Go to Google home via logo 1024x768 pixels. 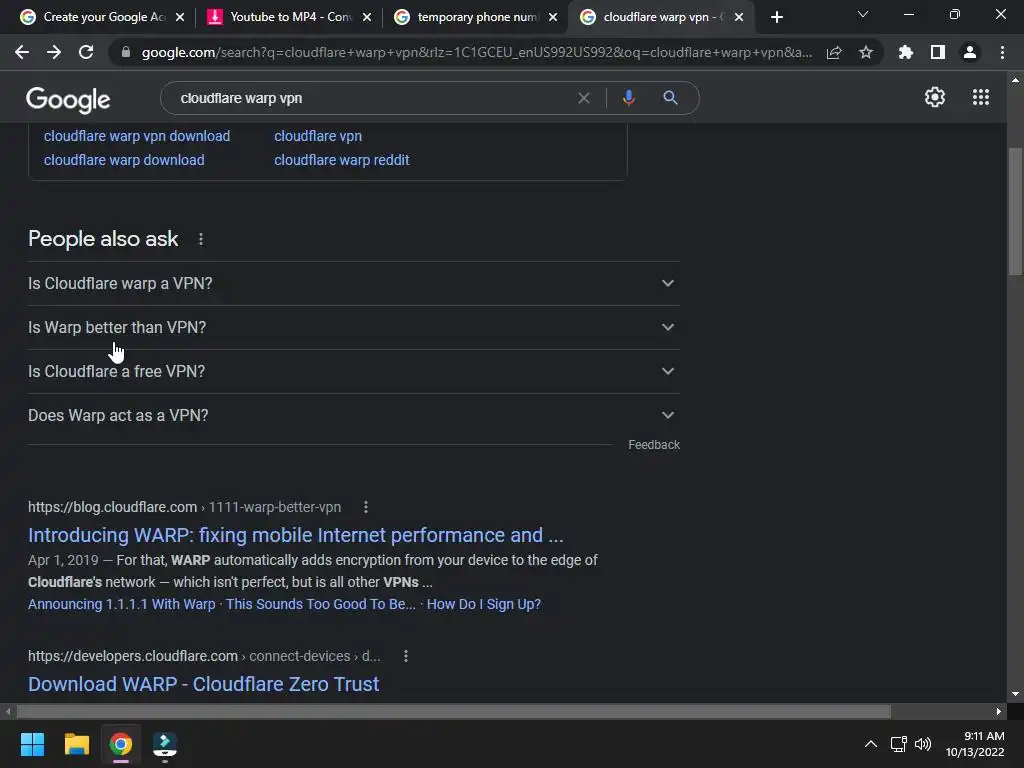[x=68, y=99]
